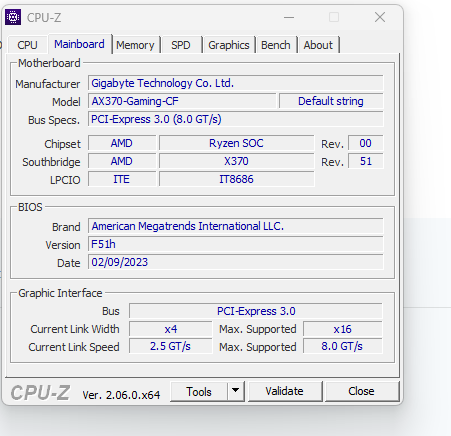Click the max supported speed 8.0 GT/s
This screenshot has height=436, width=451.
coord(343,346)
